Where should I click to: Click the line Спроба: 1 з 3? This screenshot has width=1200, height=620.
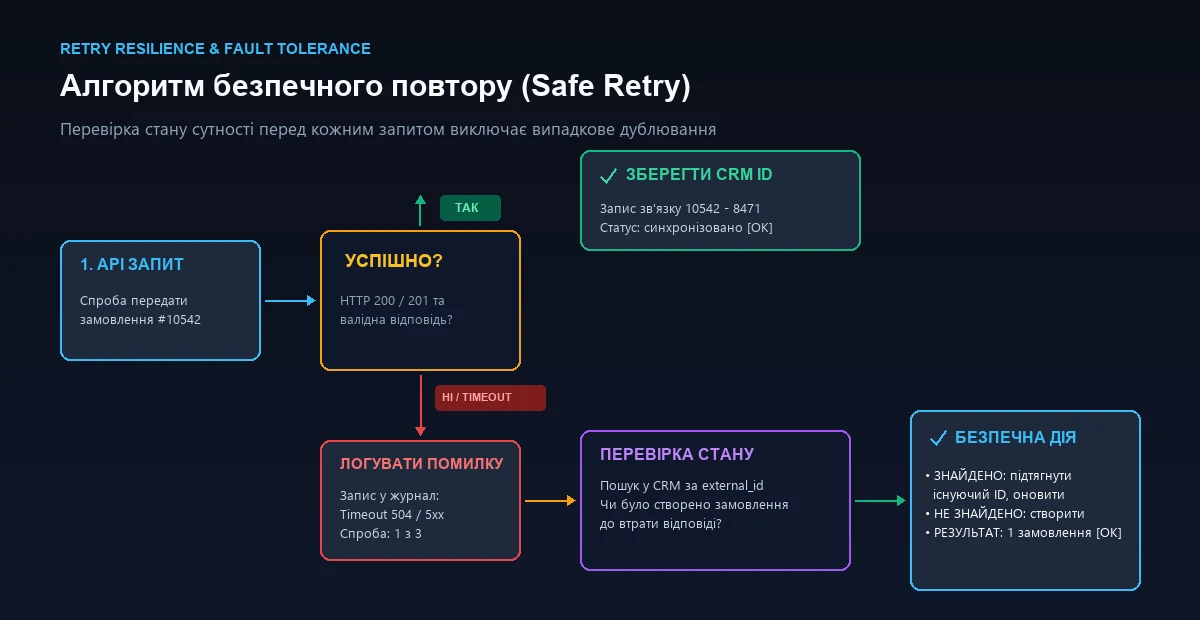point(380,534)
